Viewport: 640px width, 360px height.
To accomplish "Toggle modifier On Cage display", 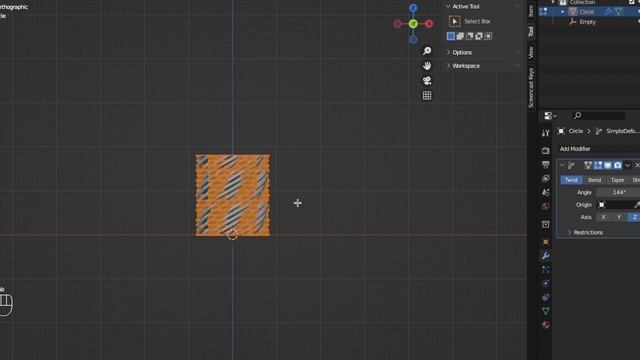I will 588,165.
